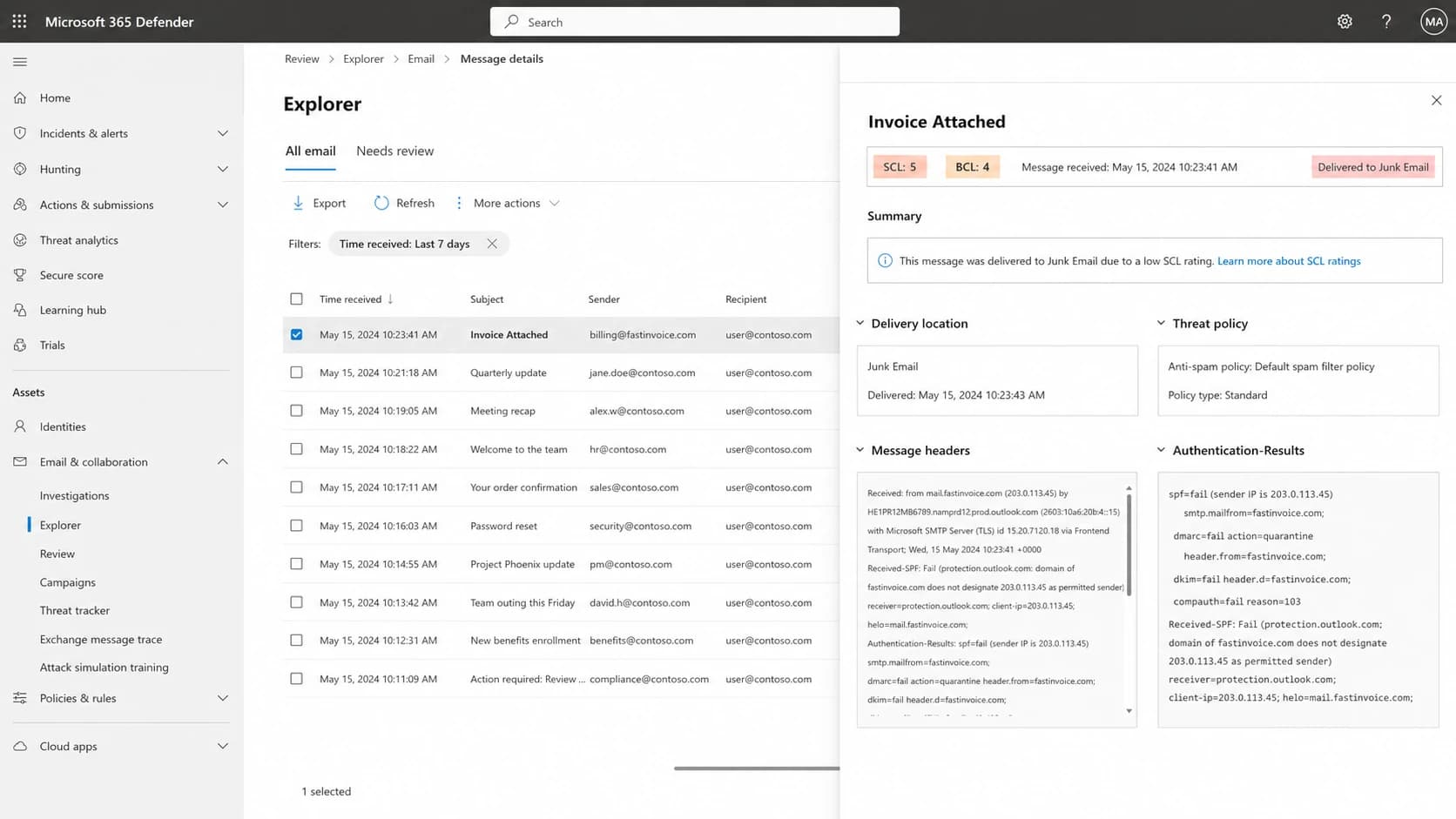Check the Your order confirmation checkbox
The image size is (1456, 819).
296,487
